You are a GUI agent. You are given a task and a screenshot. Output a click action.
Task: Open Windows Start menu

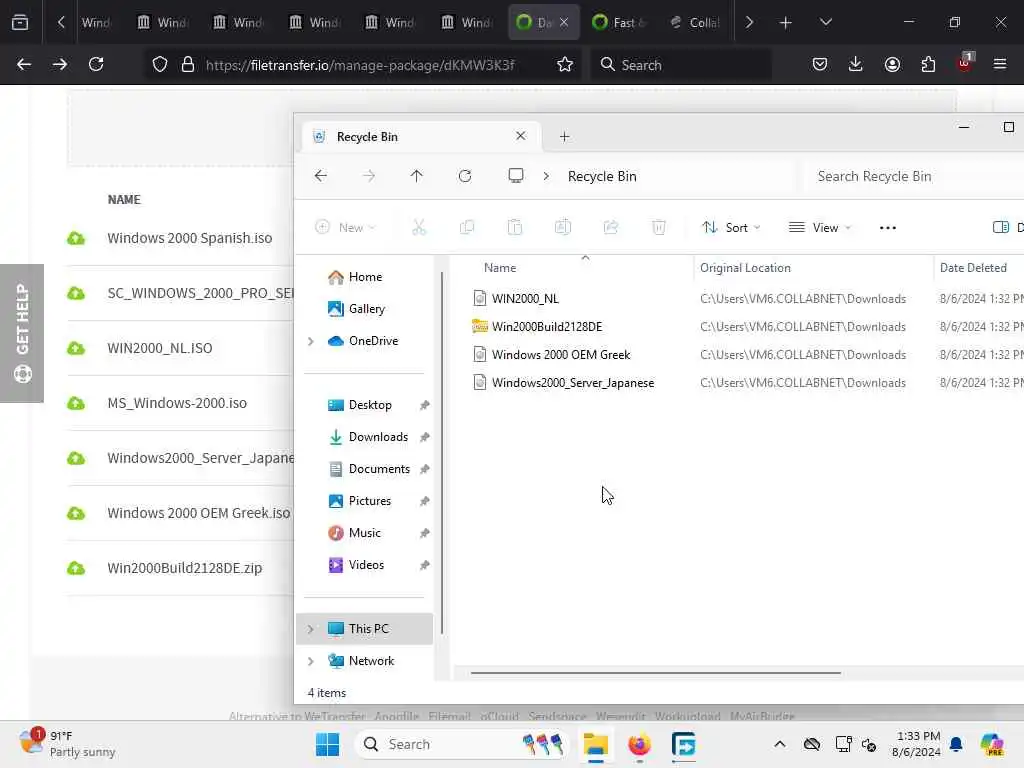(x=327, y=744)
